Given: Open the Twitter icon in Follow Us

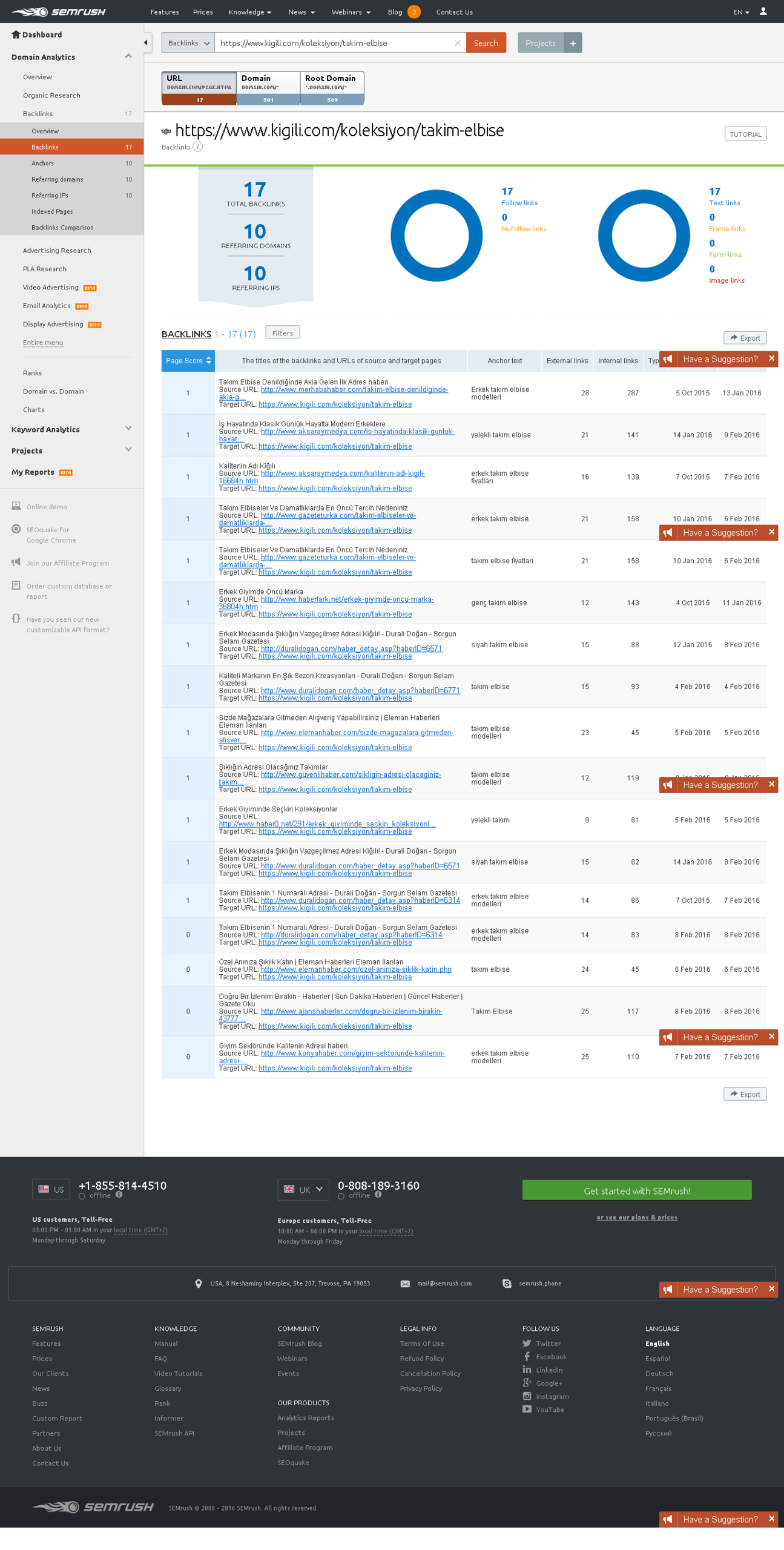Looking at the screenshot, I should [527, 1343].
